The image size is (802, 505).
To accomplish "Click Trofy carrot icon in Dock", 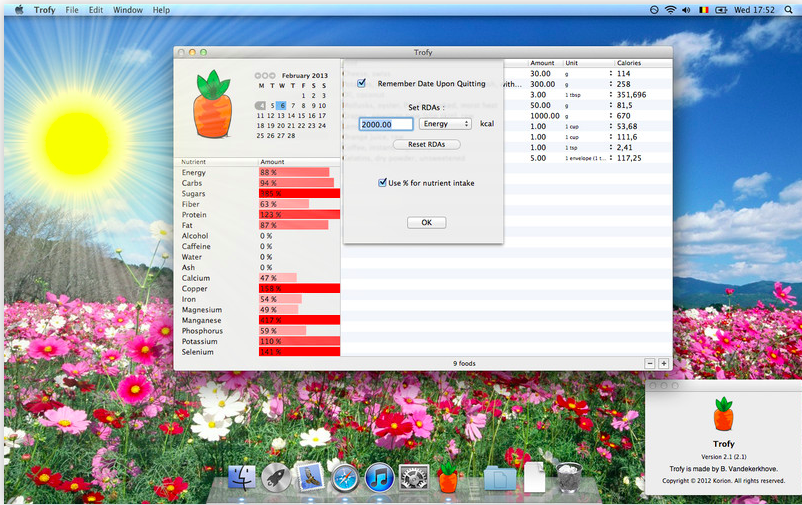I will click(448, 477).
